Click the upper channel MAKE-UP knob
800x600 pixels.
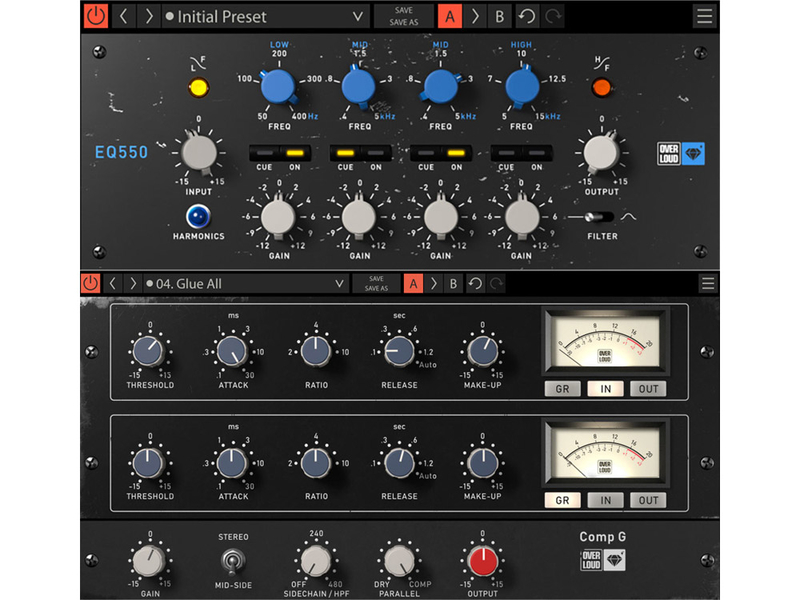point(483,351)
